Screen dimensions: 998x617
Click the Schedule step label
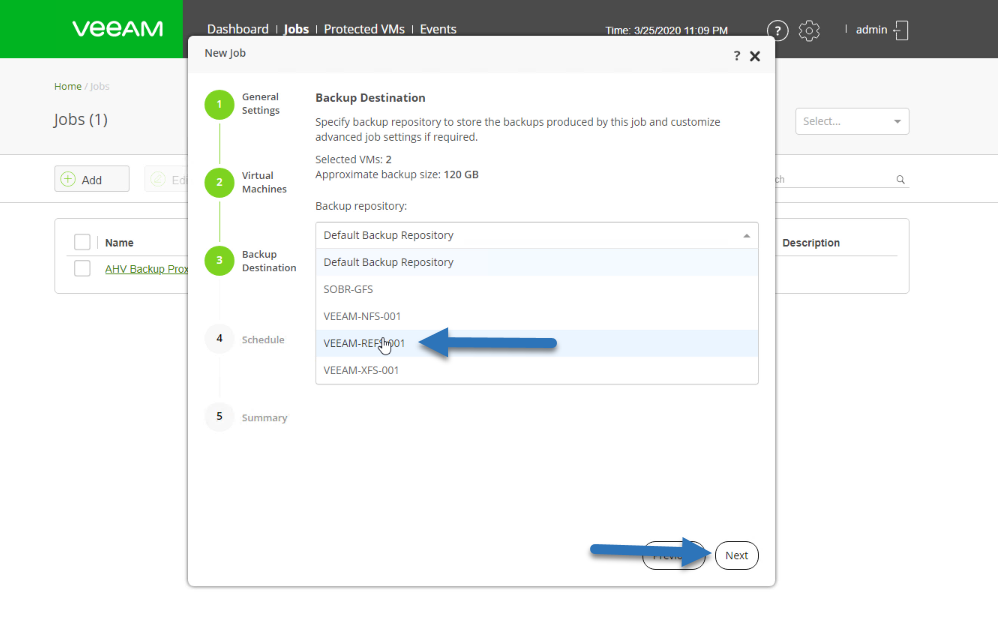click(x=263, y=340)
